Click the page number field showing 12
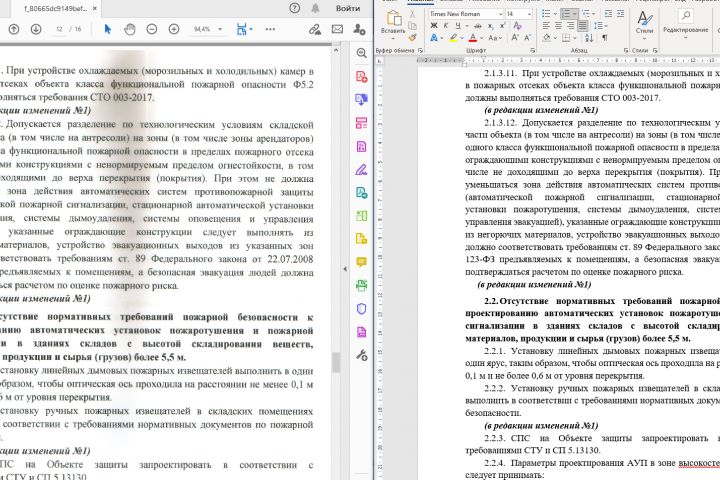 pos(59,29)
